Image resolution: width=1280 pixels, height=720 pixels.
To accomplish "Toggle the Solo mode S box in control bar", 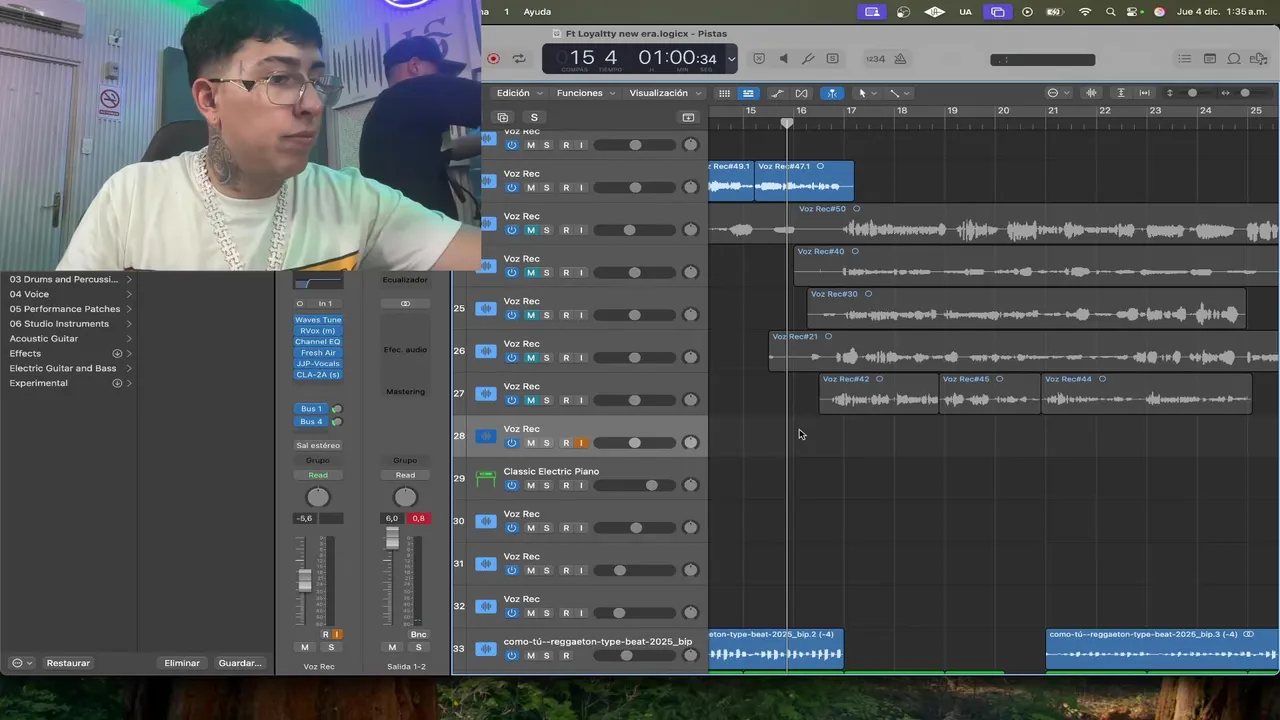I will point(832,59).
